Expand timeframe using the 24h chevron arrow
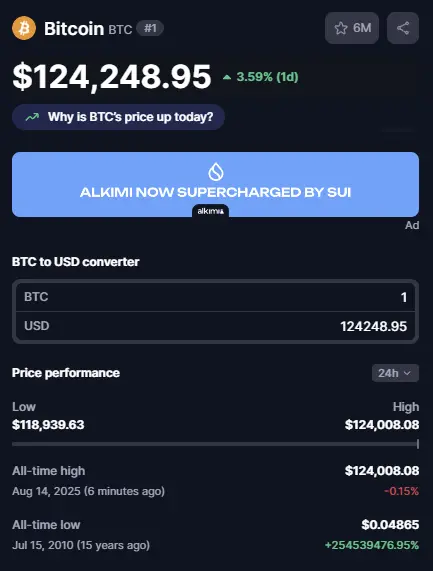This screenshot has width=433, height=571. pyautogui.click(x=408, y=373)
